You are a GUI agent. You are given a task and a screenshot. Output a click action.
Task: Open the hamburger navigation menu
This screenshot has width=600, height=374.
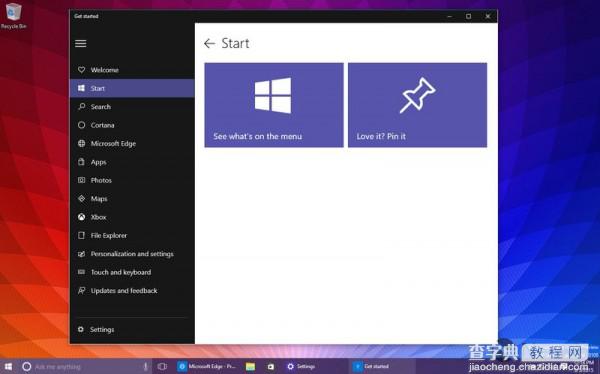[80, 43]
